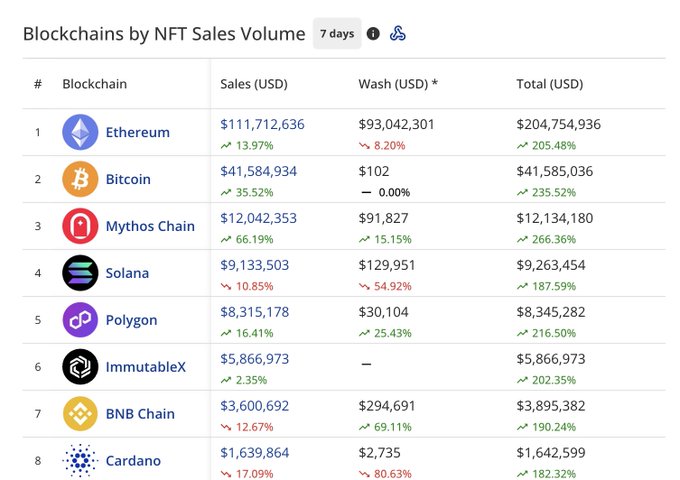This screenshot has height=480, width=680.
Task: Click Solana wash value $129,951
Action: pos(387,265)
